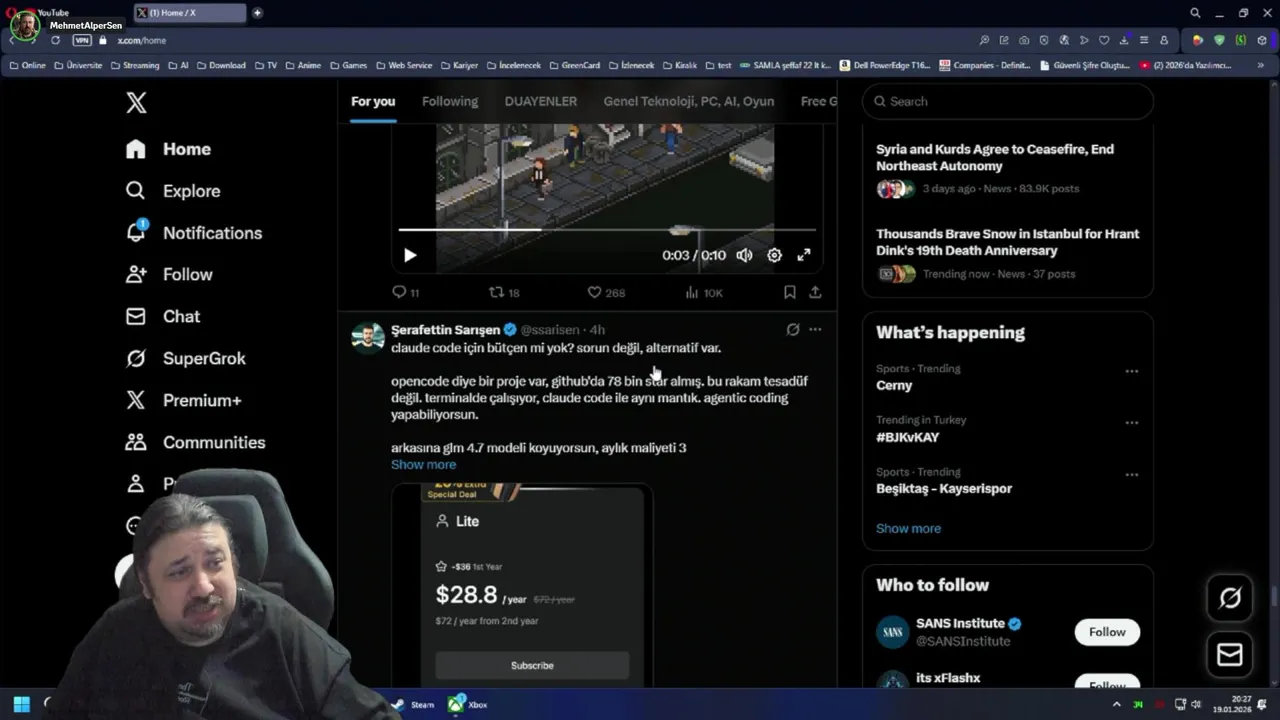Image resolution: width=1280 pixels, height=720 pixels.
Task: Open the GreenCard bookmarks folder
Action: pos(574,65)
